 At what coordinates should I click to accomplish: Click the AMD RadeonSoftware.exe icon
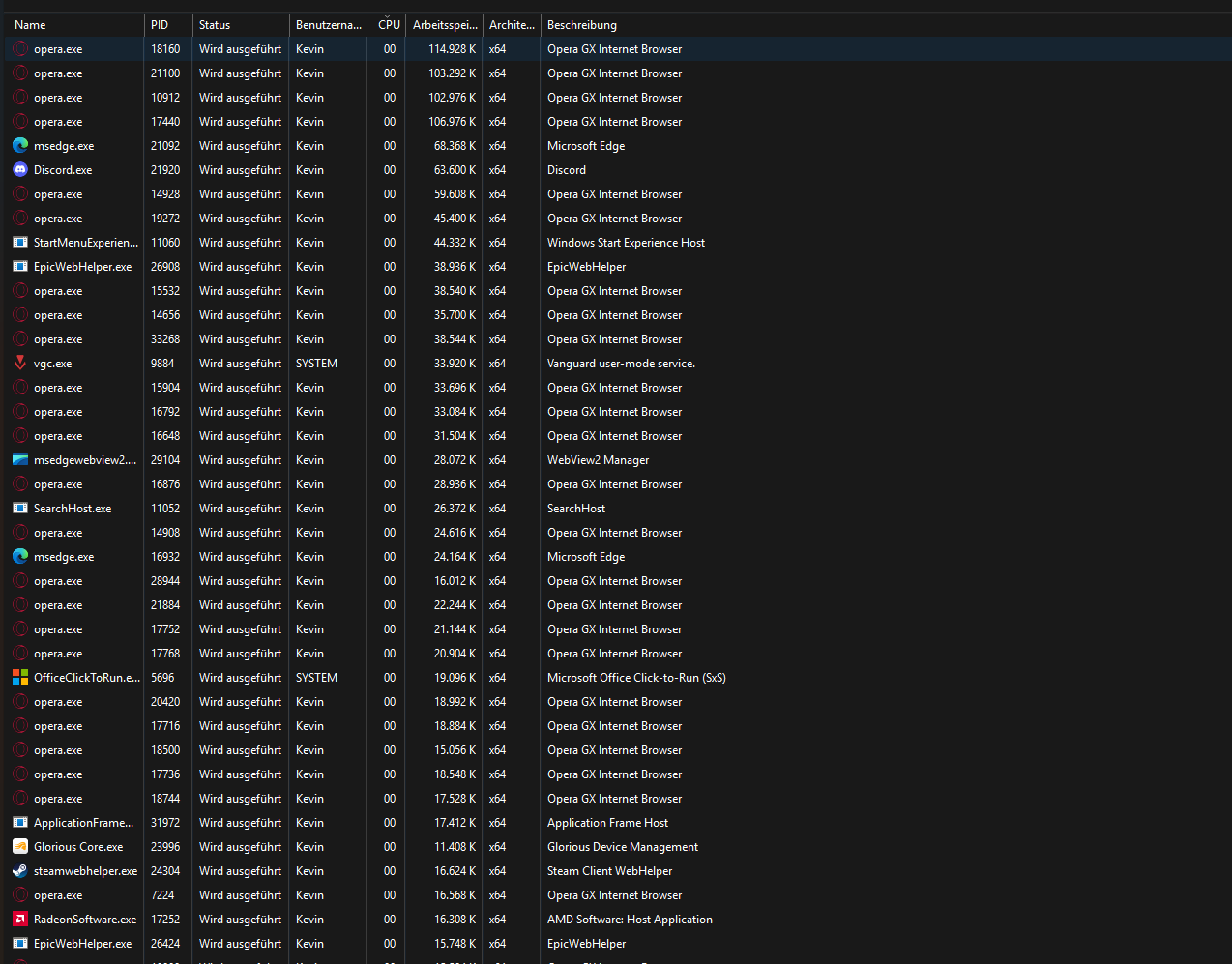tap(20, 920)
